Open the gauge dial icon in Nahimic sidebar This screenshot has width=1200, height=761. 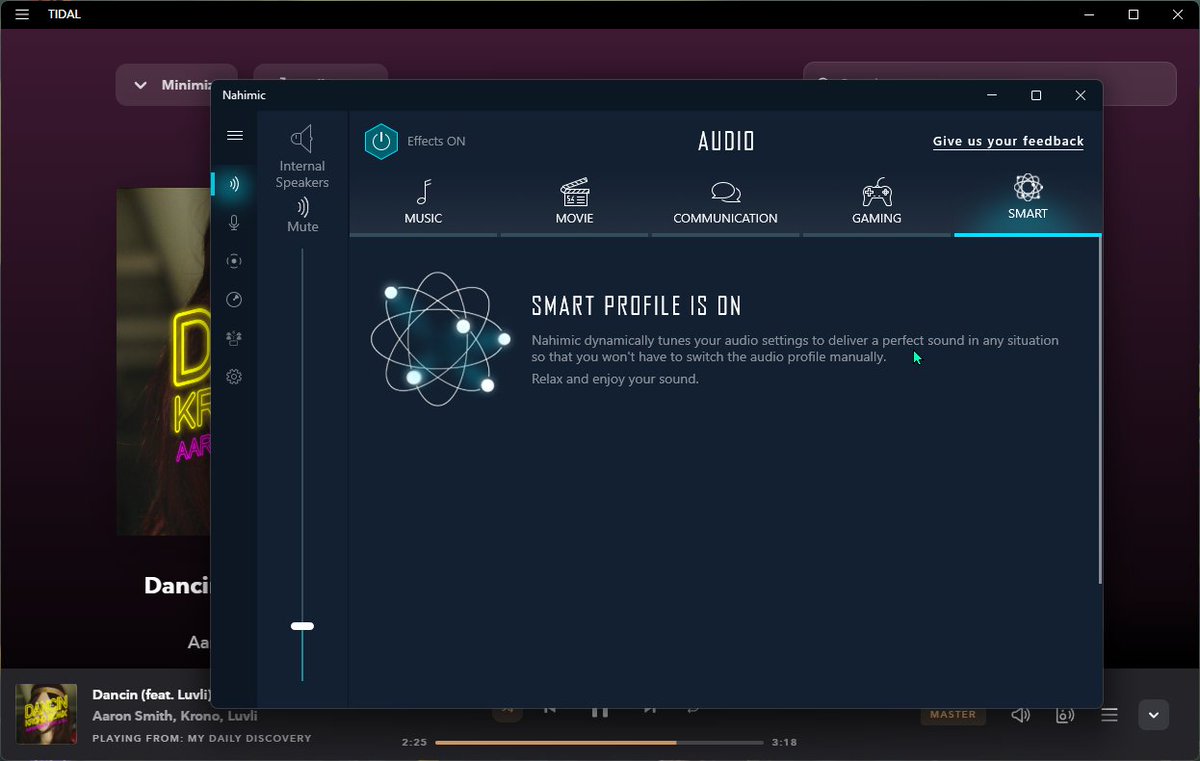click(234, 300)
